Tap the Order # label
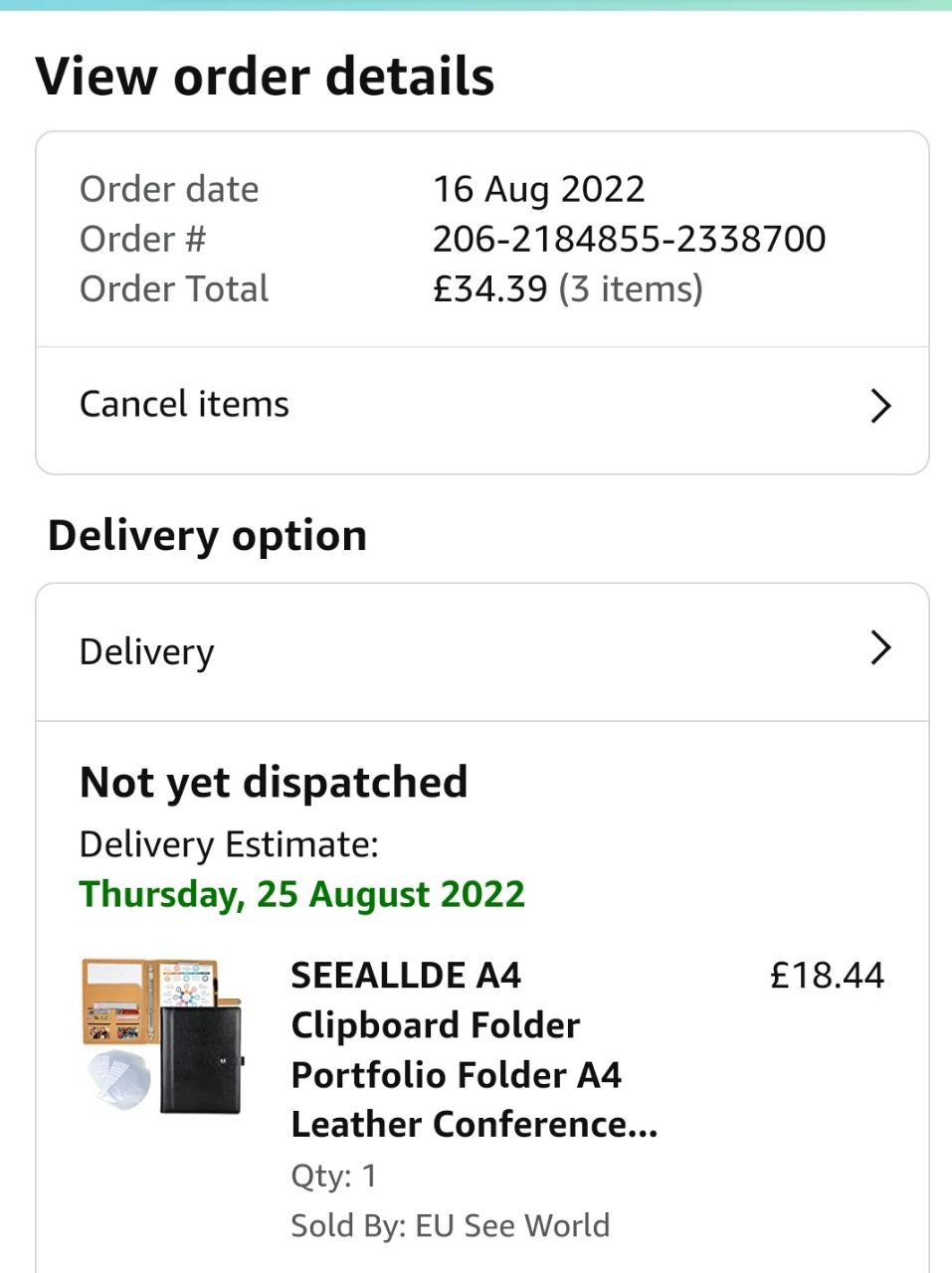The width and height of the screenshot is (952, 1273). (142, 239)
